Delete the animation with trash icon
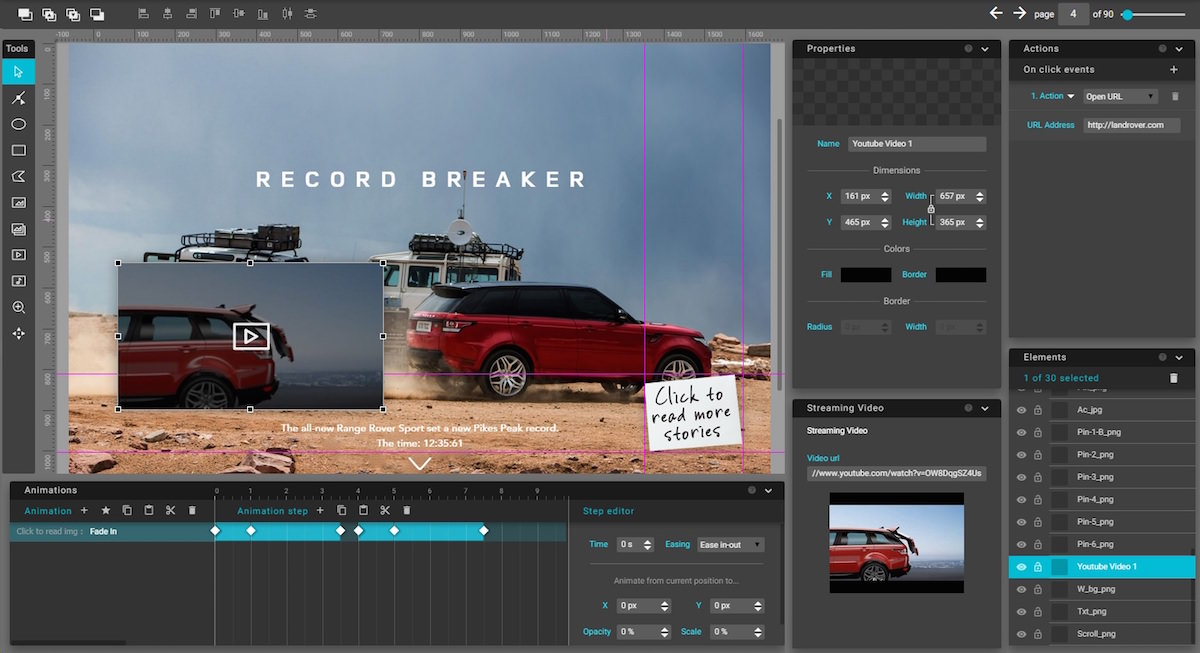Viewport: 1200px width, 653px height. coord(193,510)
